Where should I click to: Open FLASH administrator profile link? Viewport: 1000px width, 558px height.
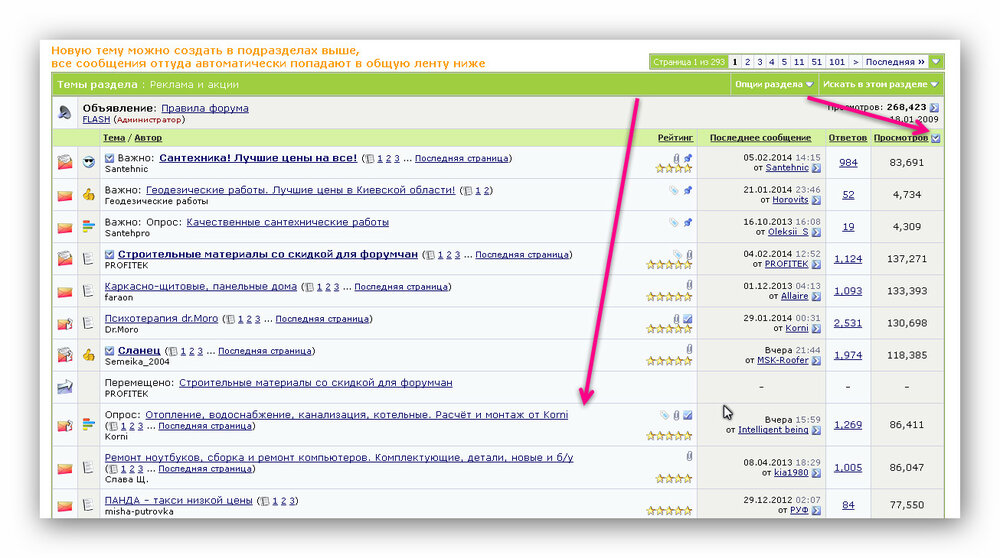point(96,119)
